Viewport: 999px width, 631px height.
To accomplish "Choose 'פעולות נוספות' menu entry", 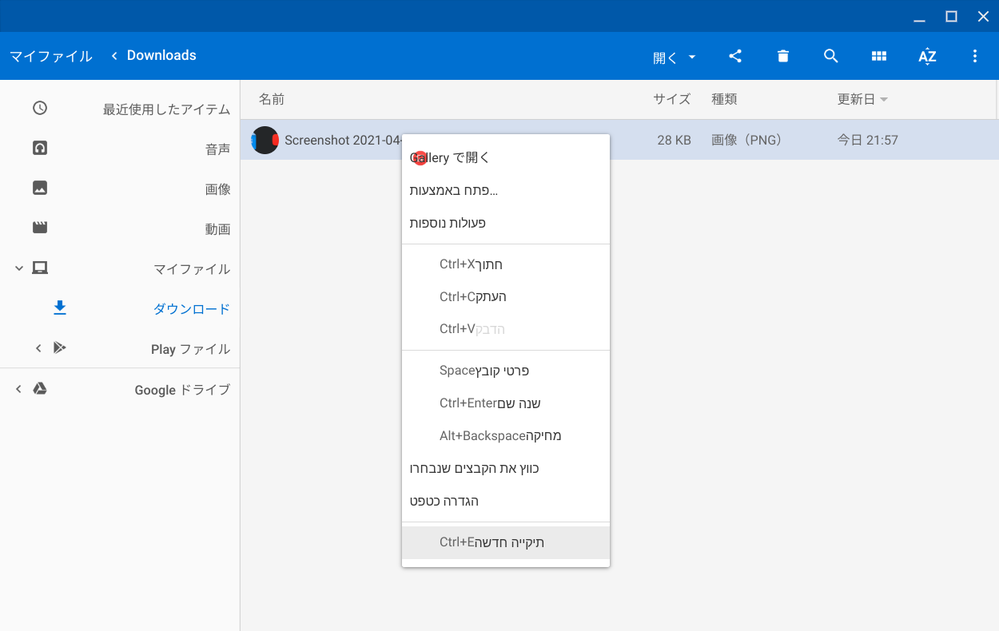I will [506, 222].
